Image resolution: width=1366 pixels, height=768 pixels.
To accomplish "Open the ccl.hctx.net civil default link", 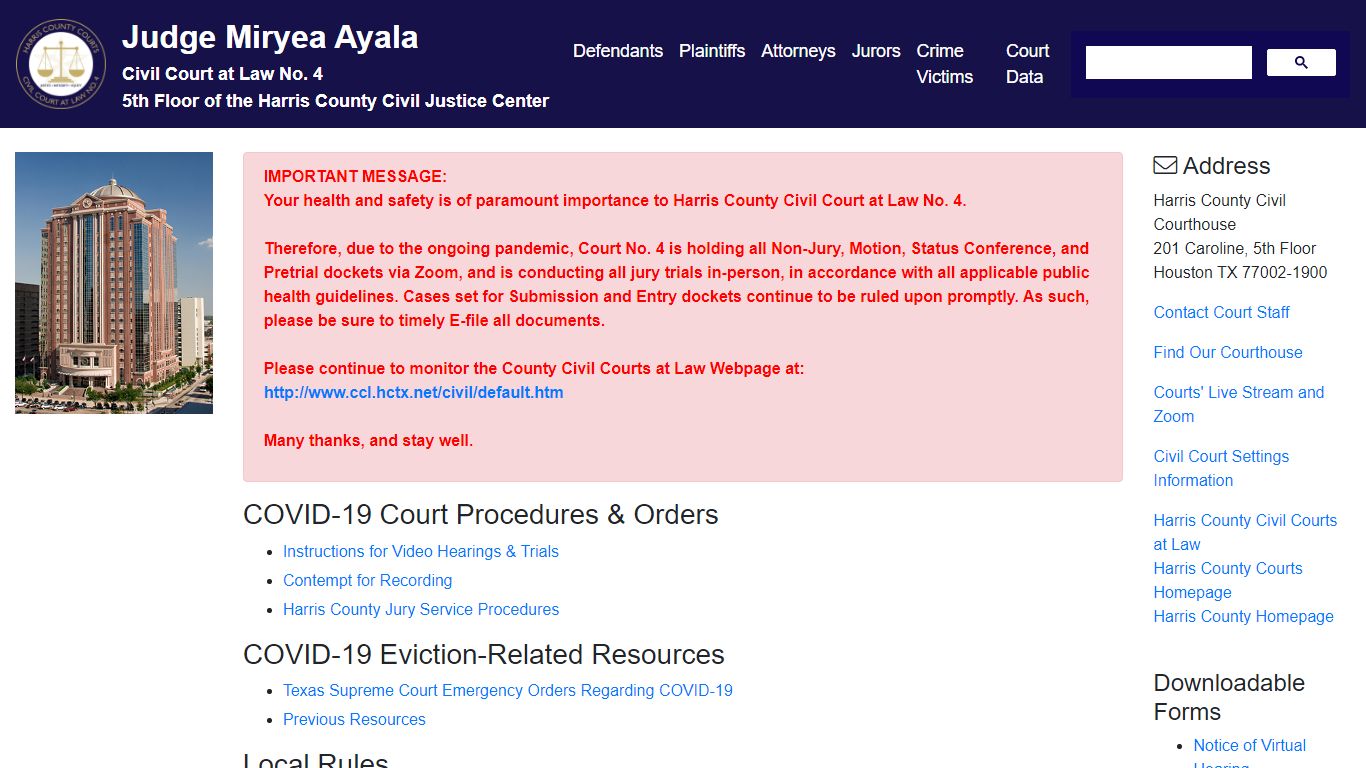I will point(413,392).
